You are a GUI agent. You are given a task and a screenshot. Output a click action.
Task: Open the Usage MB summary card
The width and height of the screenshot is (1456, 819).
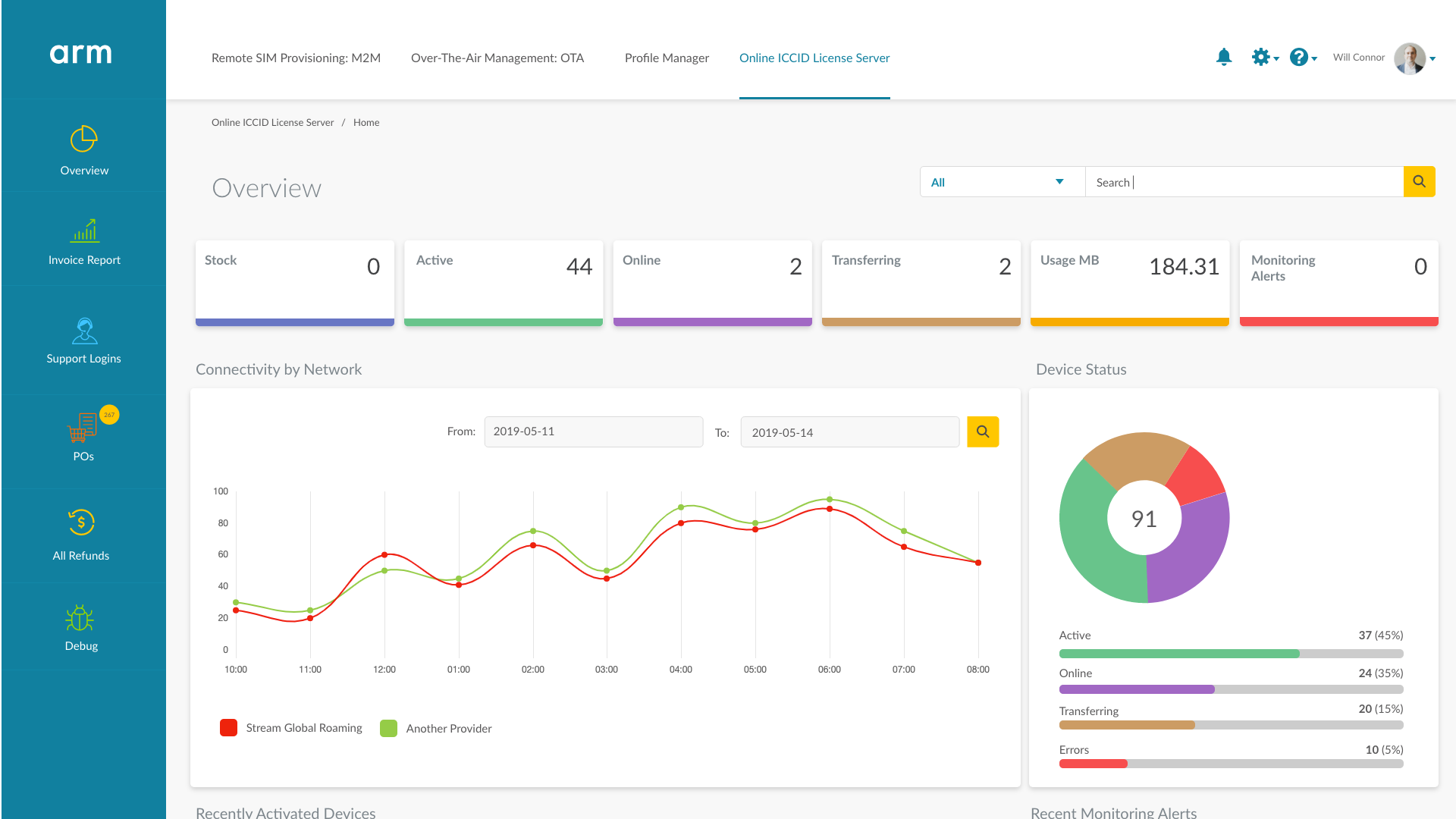[1130, 283]
